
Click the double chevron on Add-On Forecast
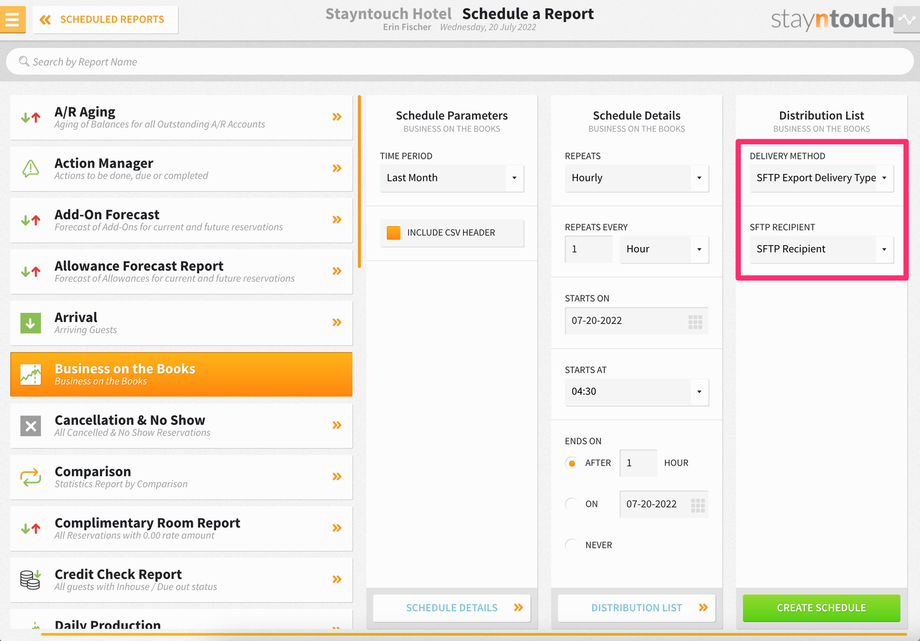coord(337,220)
